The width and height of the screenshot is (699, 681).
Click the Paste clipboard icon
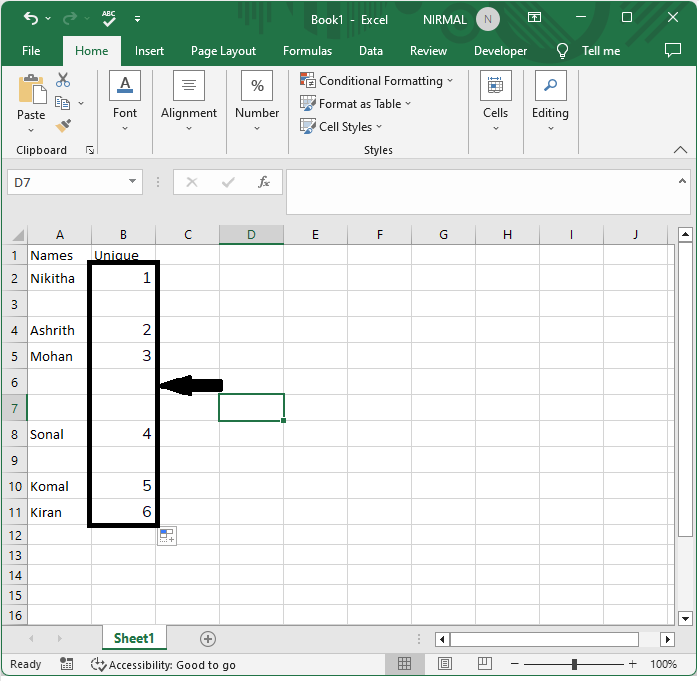(31, 90)
